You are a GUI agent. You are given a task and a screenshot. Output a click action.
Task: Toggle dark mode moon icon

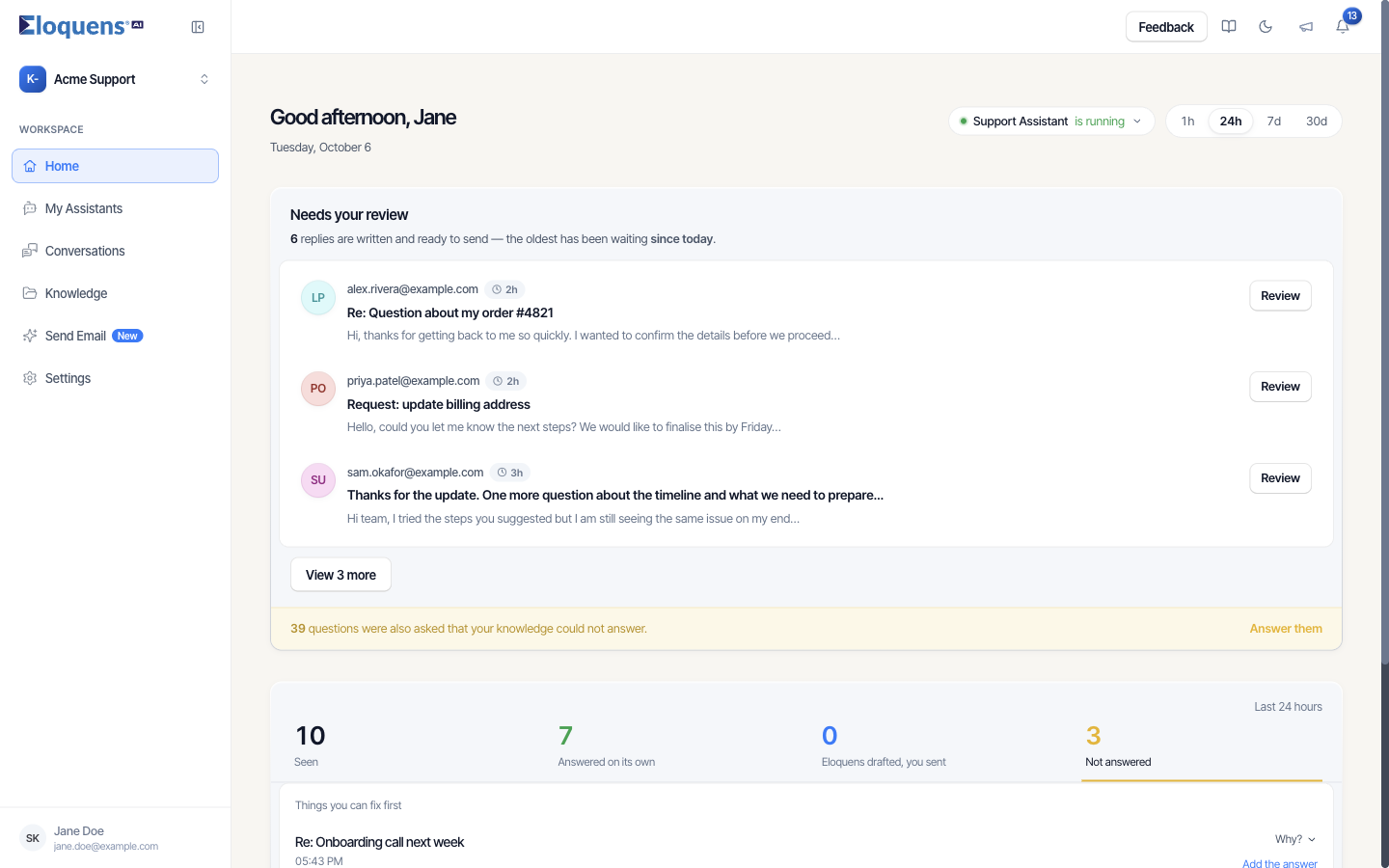click(x=1266, y=27)
